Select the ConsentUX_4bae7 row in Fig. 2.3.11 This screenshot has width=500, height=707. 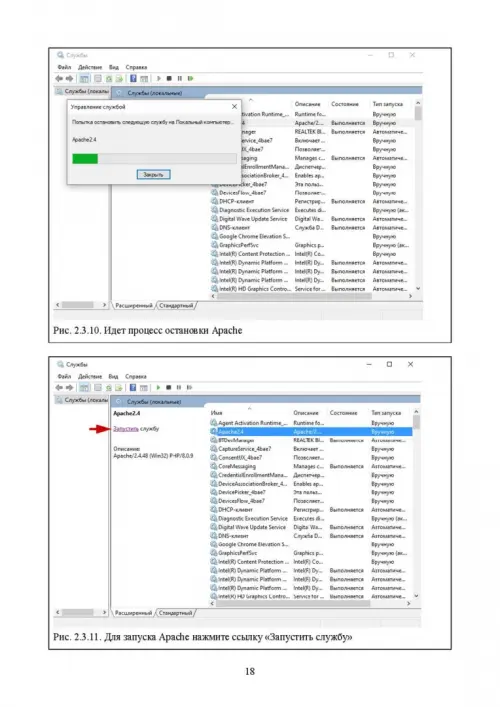click(x=311, y=458)
